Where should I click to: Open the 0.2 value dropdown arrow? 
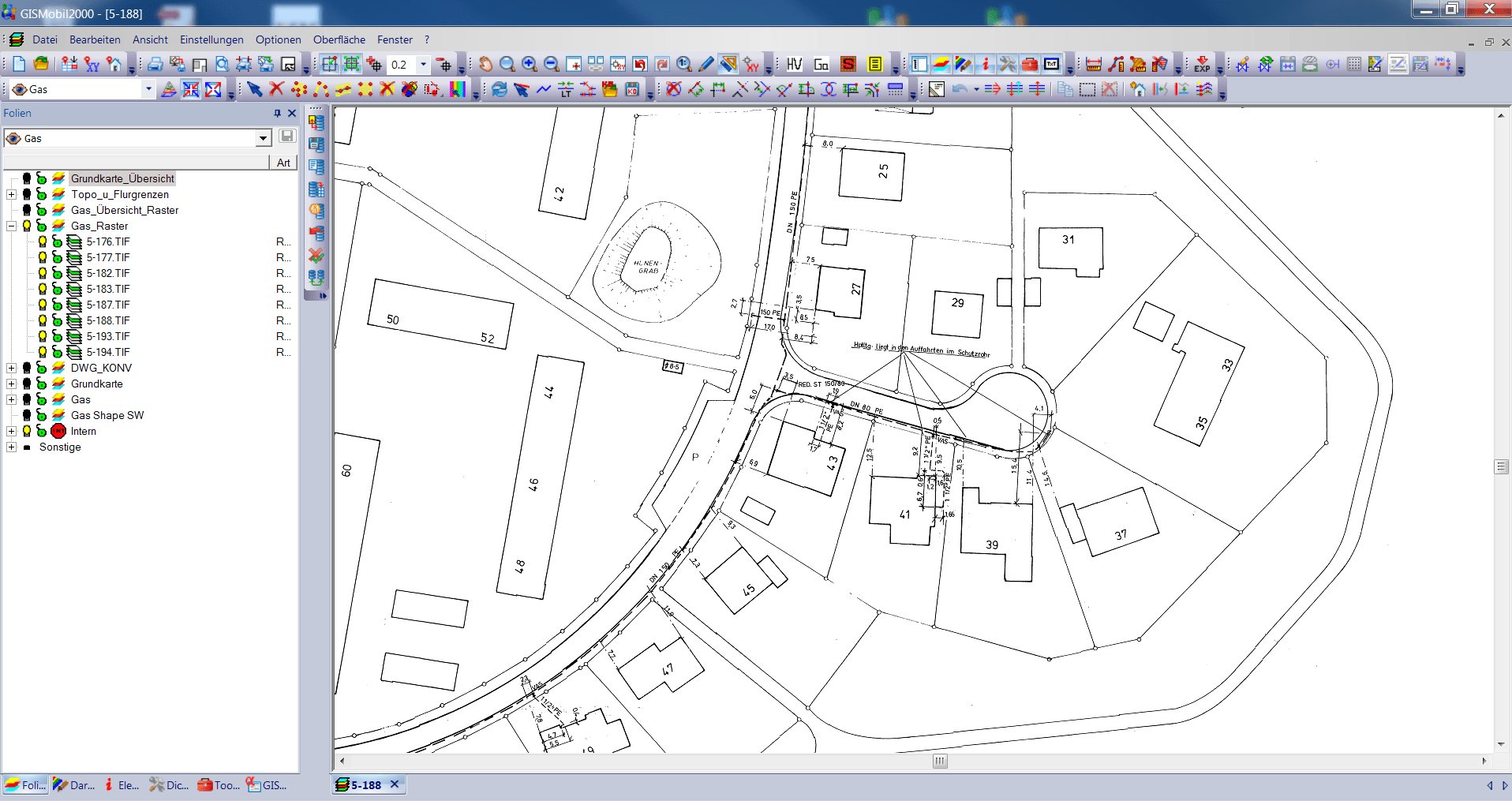[x=424, y=65]
